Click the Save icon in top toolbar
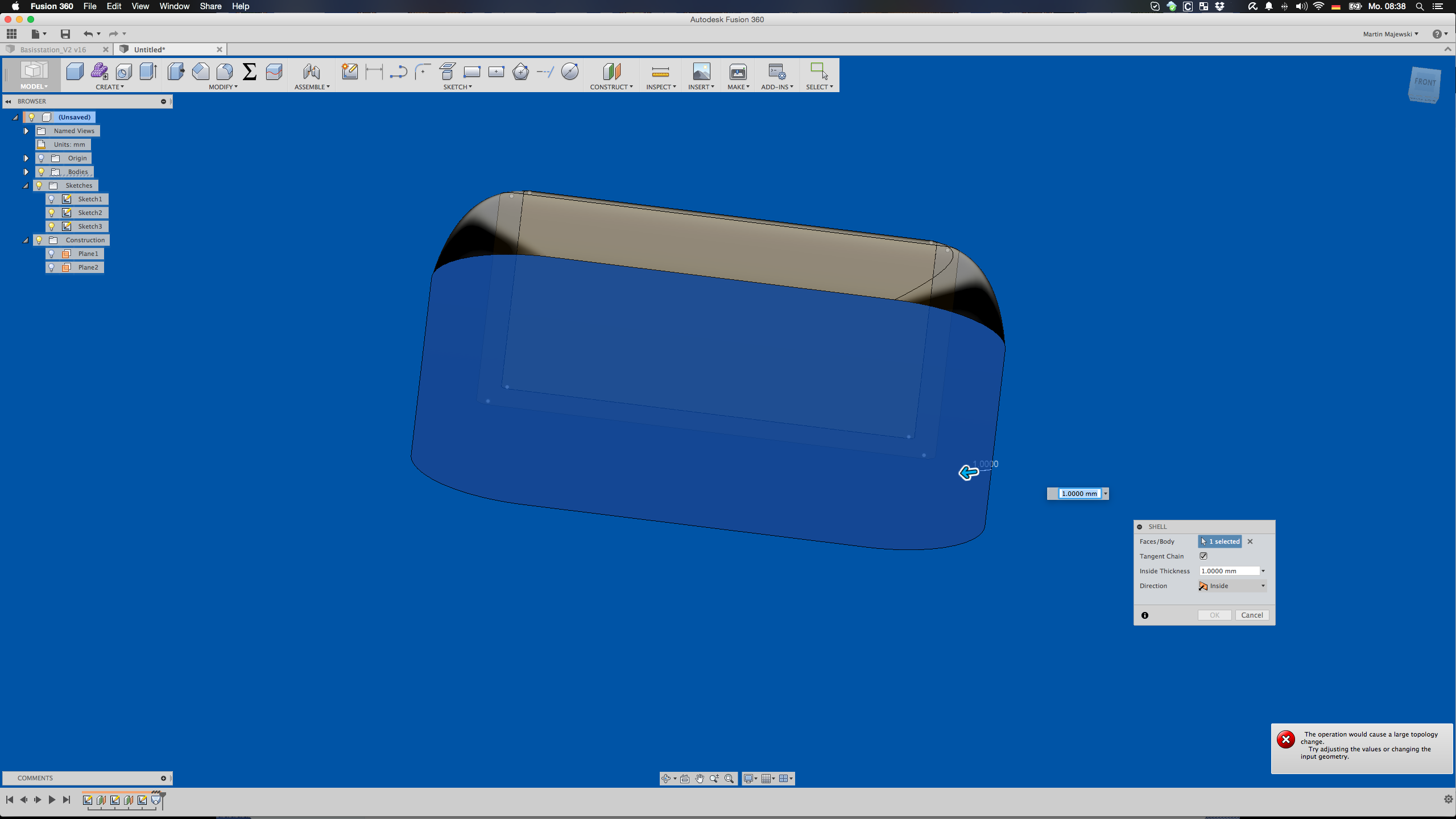Screen dimensions: 1456x819 (x=65, y=34)
